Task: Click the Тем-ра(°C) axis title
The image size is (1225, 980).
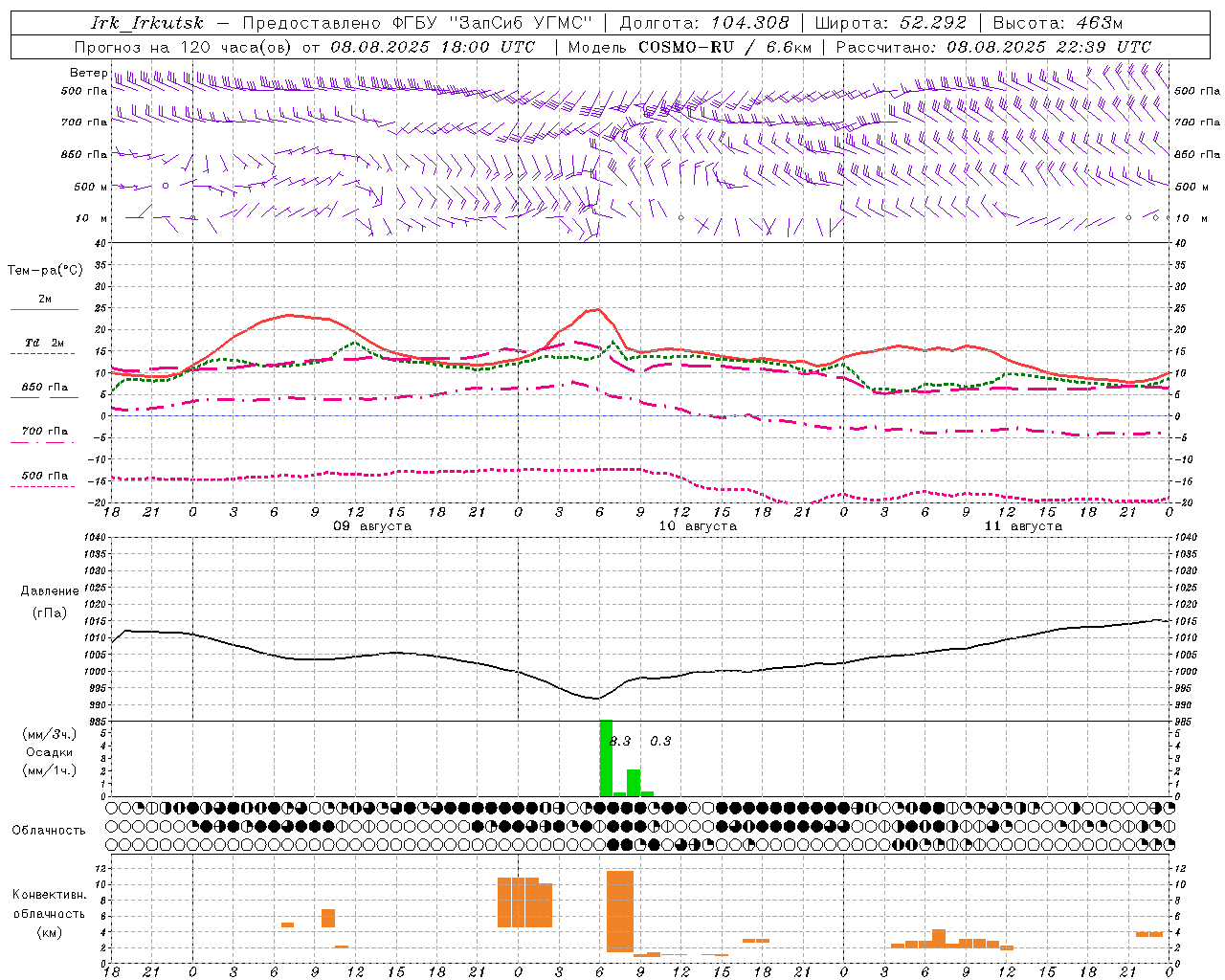Action: point(45,271)
